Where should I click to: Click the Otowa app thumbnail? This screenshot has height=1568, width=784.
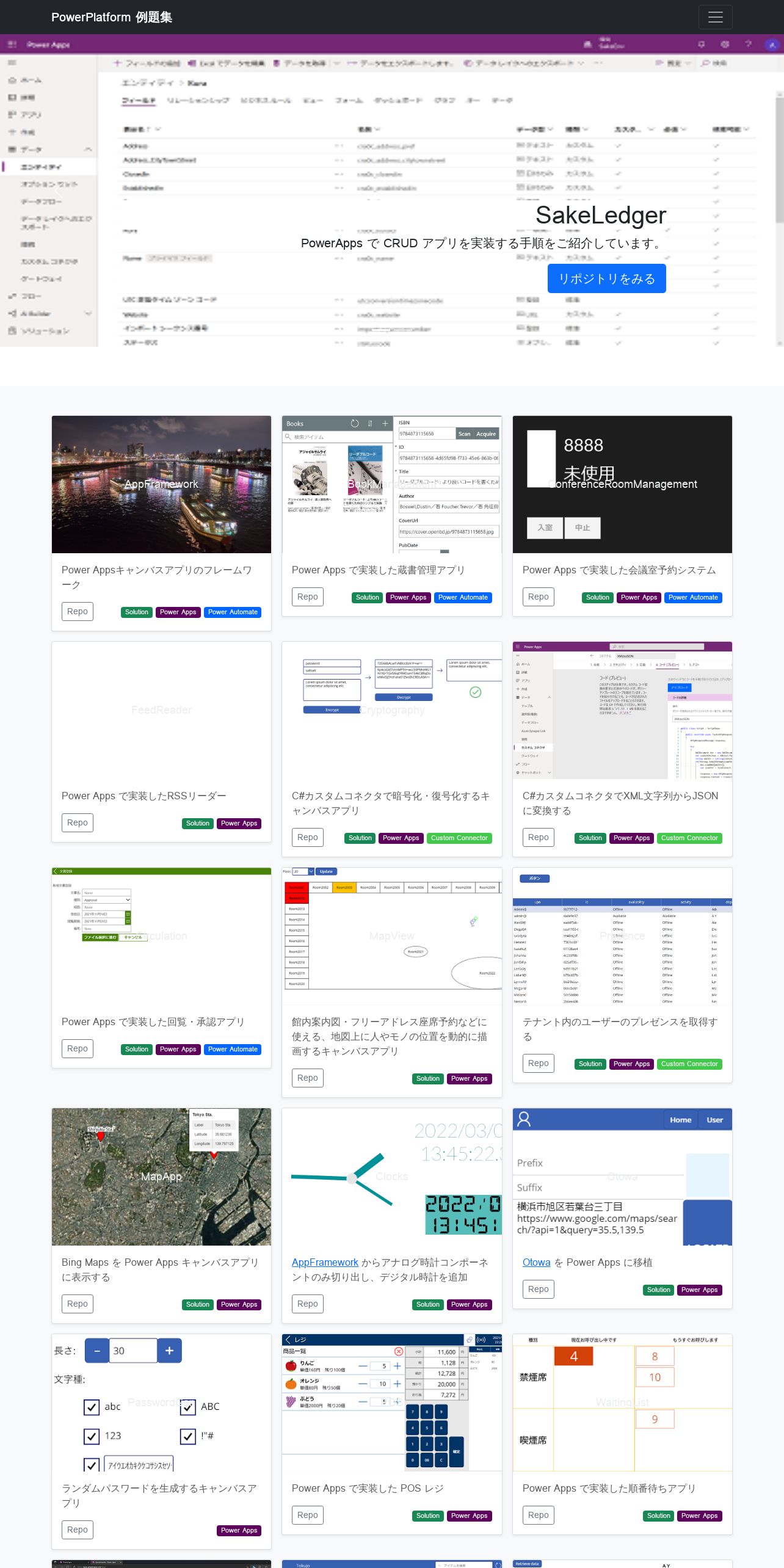point(622,1177)
